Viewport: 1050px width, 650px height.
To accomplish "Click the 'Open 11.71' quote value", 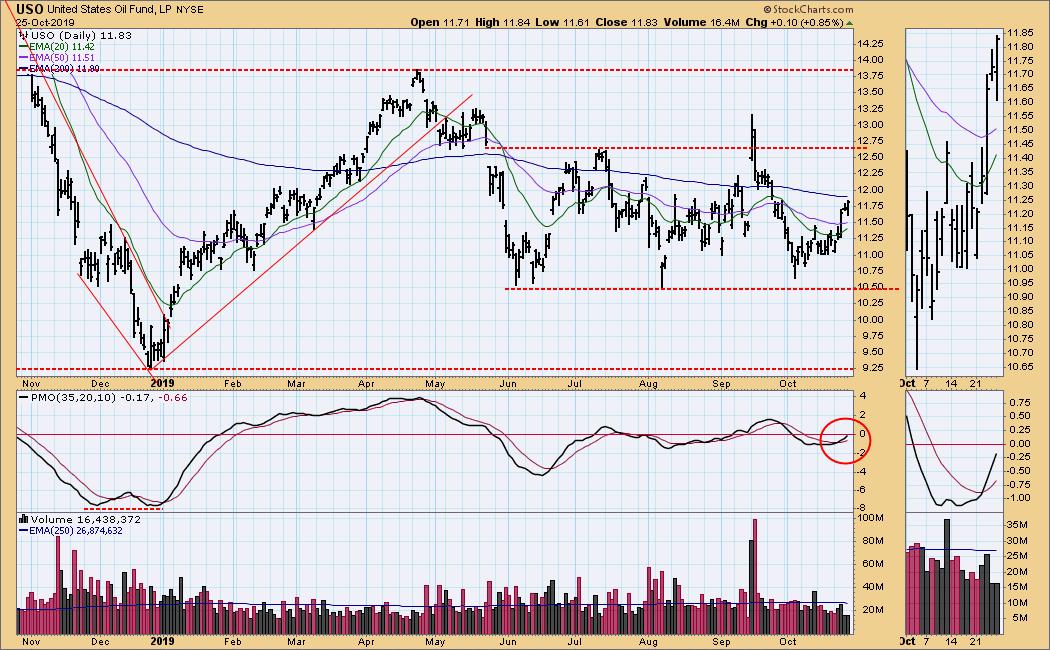I will coord(440,22).
